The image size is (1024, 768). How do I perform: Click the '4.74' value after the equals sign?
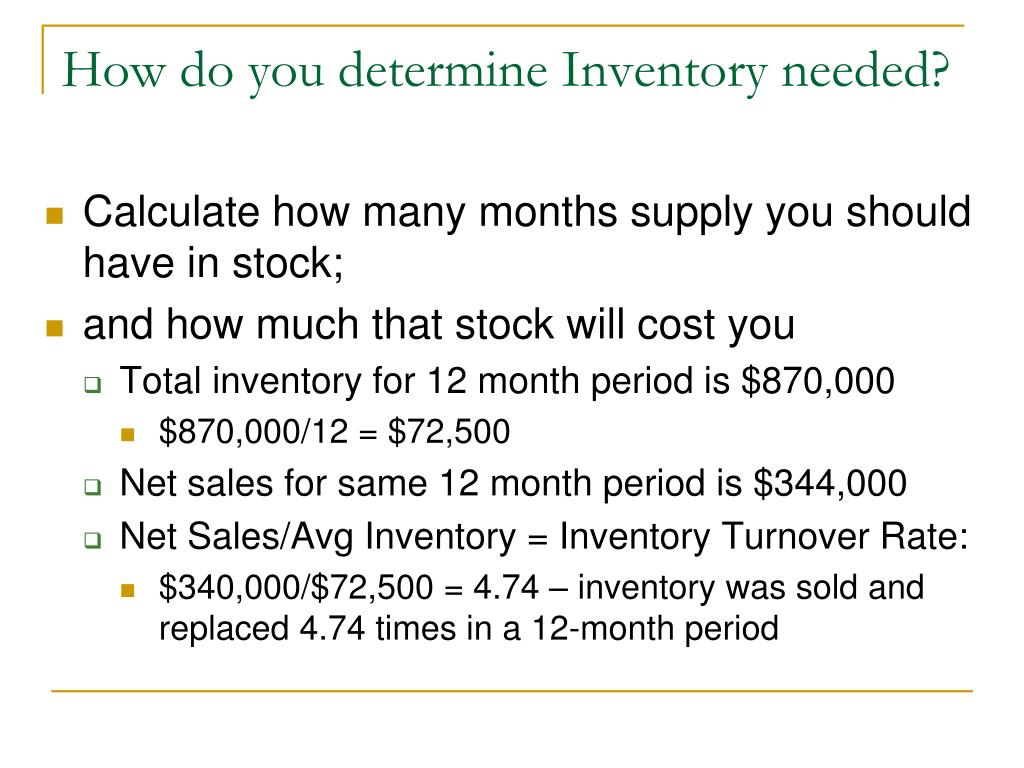click(x=506, y=587)
